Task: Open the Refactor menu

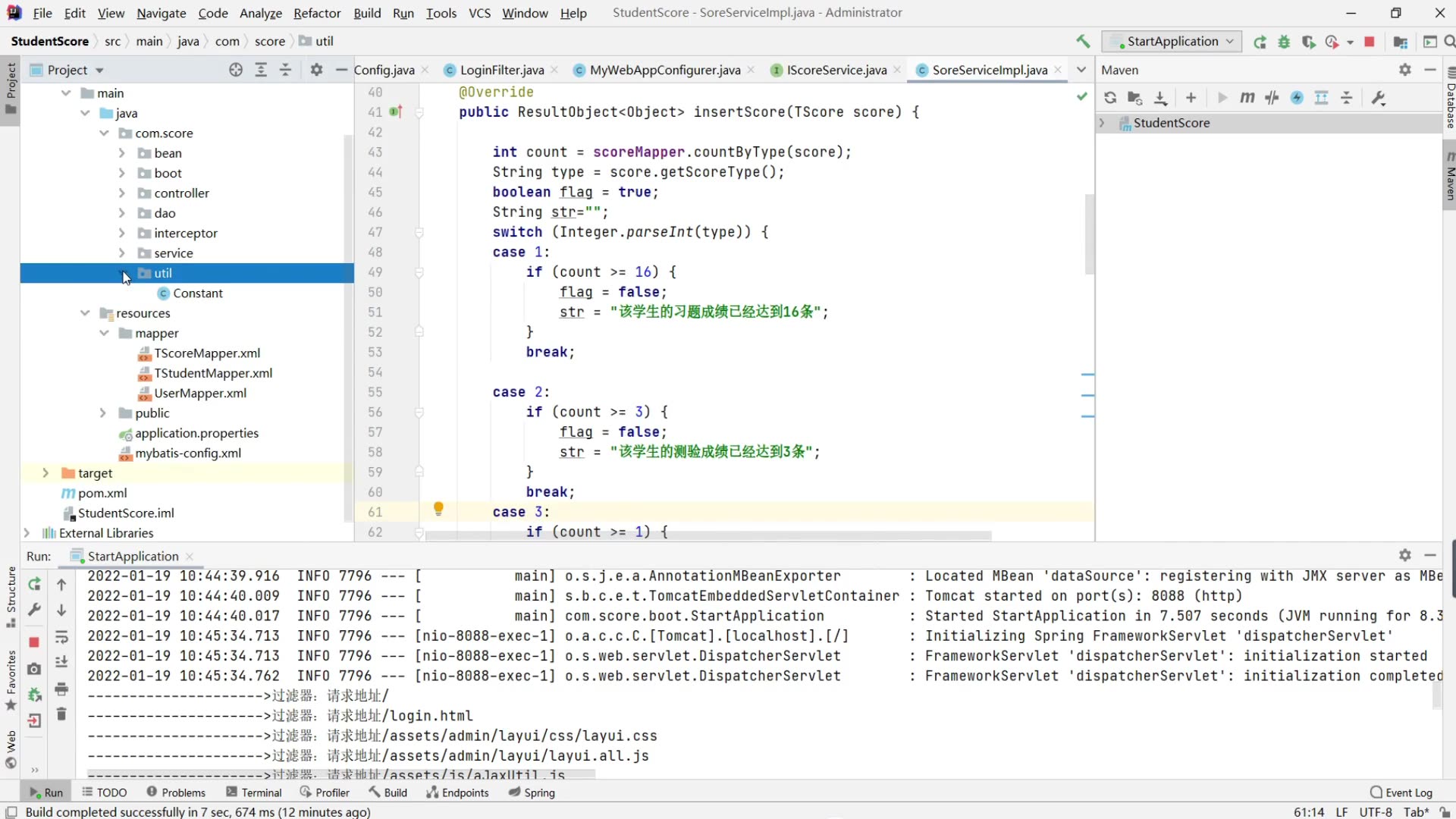Action: click(317, 13)
